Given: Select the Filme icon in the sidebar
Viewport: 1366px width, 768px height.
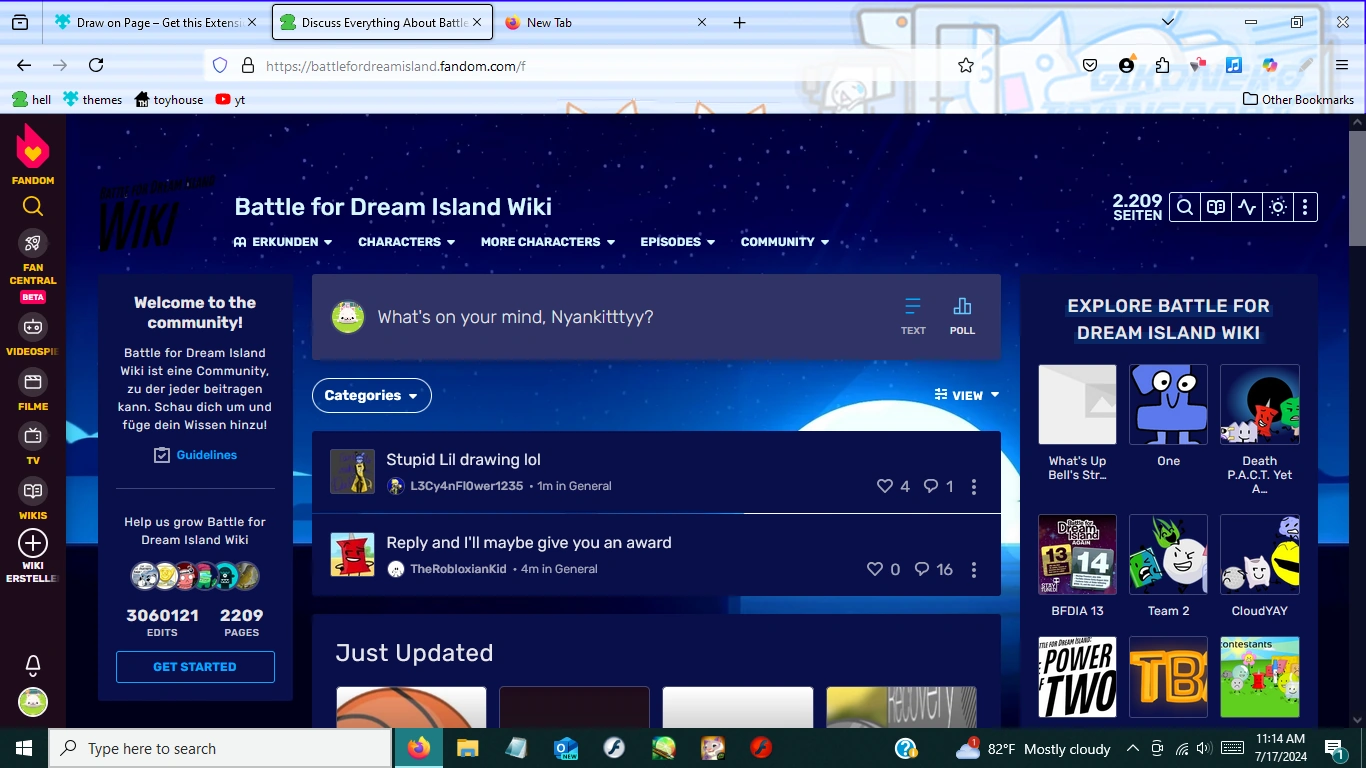Looking at the screenshot, I should pos(33,383).
